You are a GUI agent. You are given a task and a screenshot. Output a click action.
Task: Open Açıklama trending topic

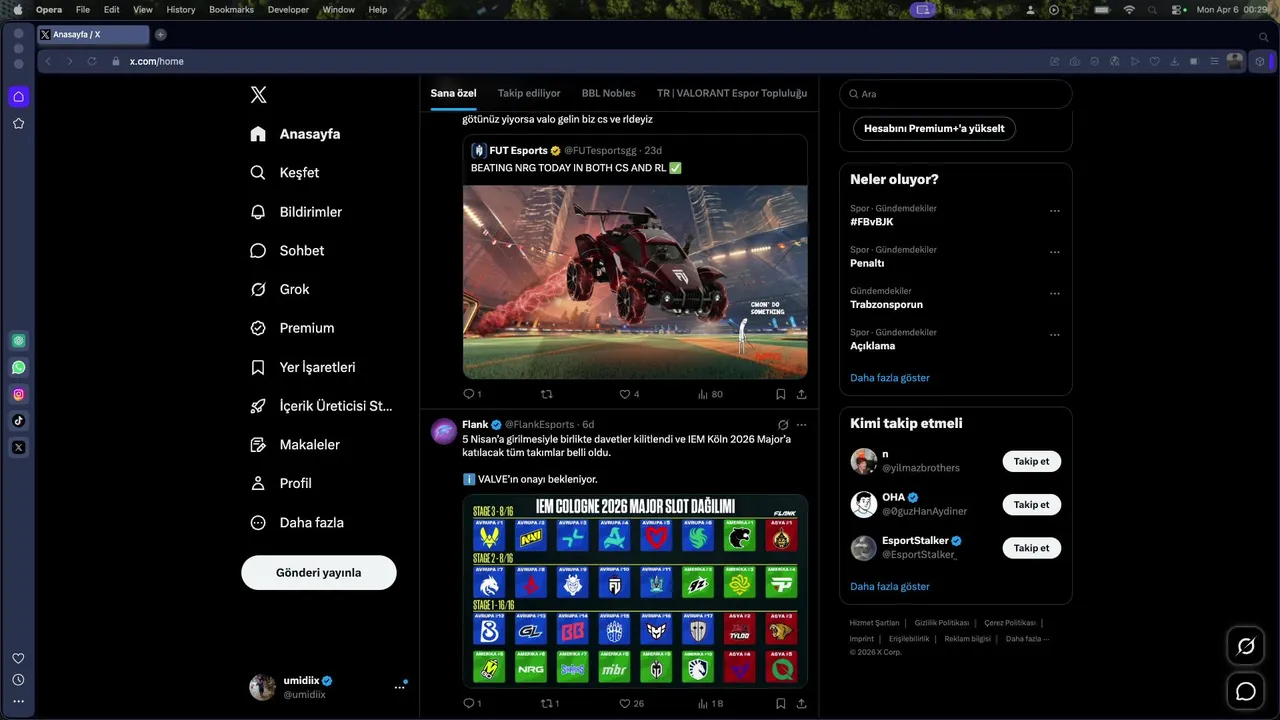[872, 346]
